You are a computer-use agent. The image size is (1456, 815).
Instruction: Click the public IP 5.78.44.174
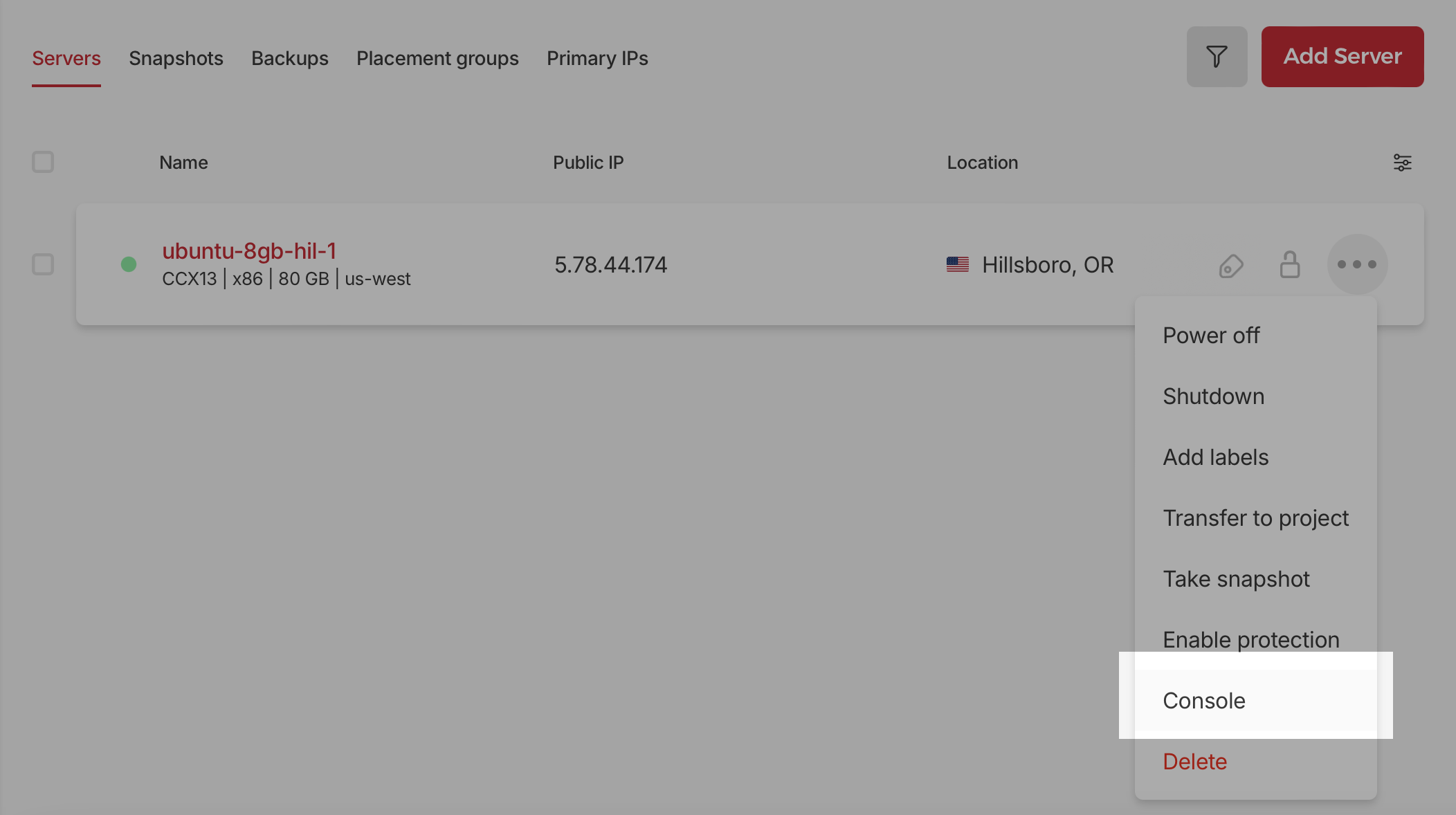610,264
